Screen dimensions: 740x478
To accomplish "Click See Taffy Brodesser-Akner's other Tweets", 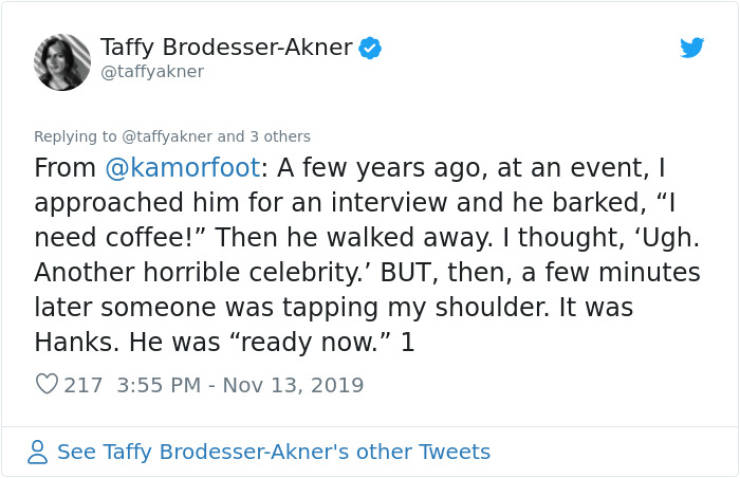I will click(274, 452).
